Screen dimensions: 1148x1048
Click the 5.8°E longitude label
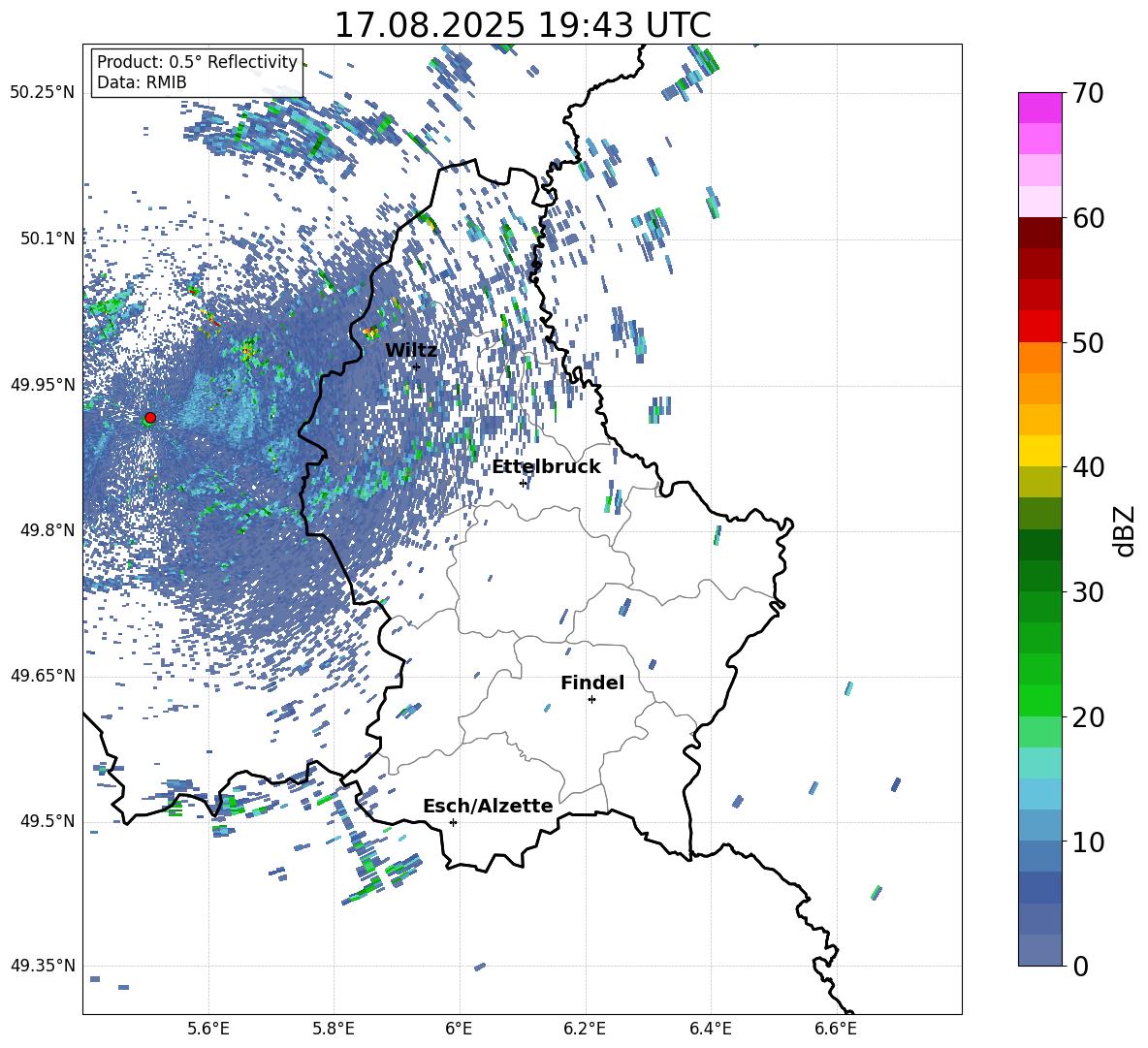tap(334, 1029)
